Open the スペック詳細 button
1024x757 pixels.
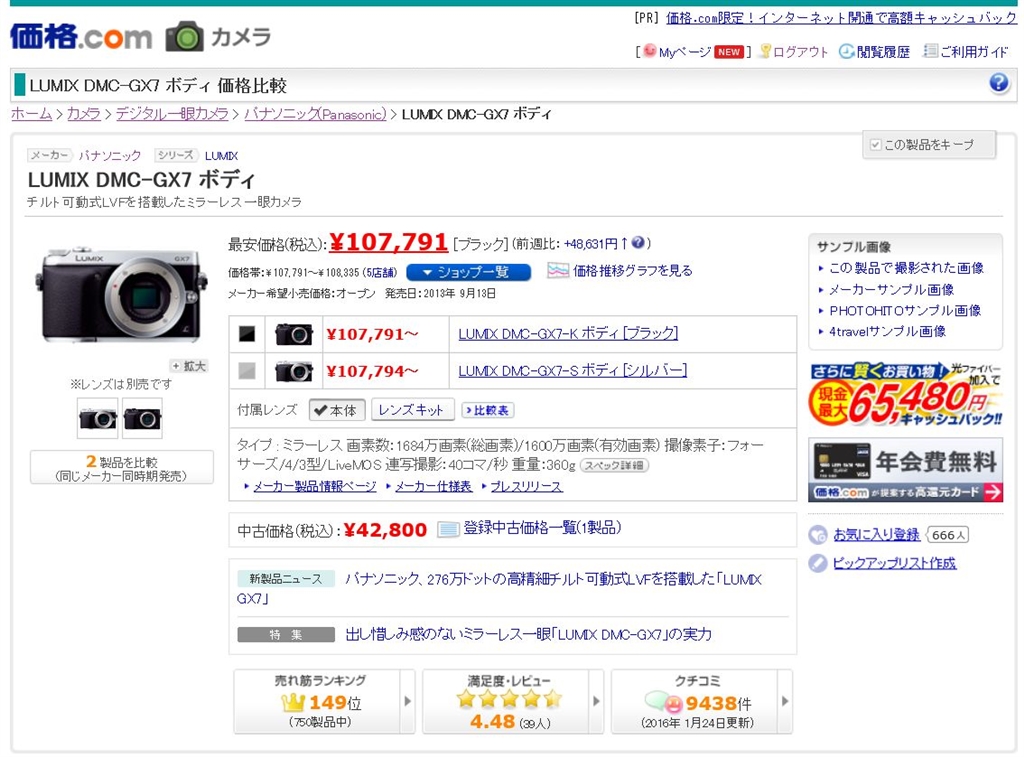pyautogui.click(x=614, y=466)
